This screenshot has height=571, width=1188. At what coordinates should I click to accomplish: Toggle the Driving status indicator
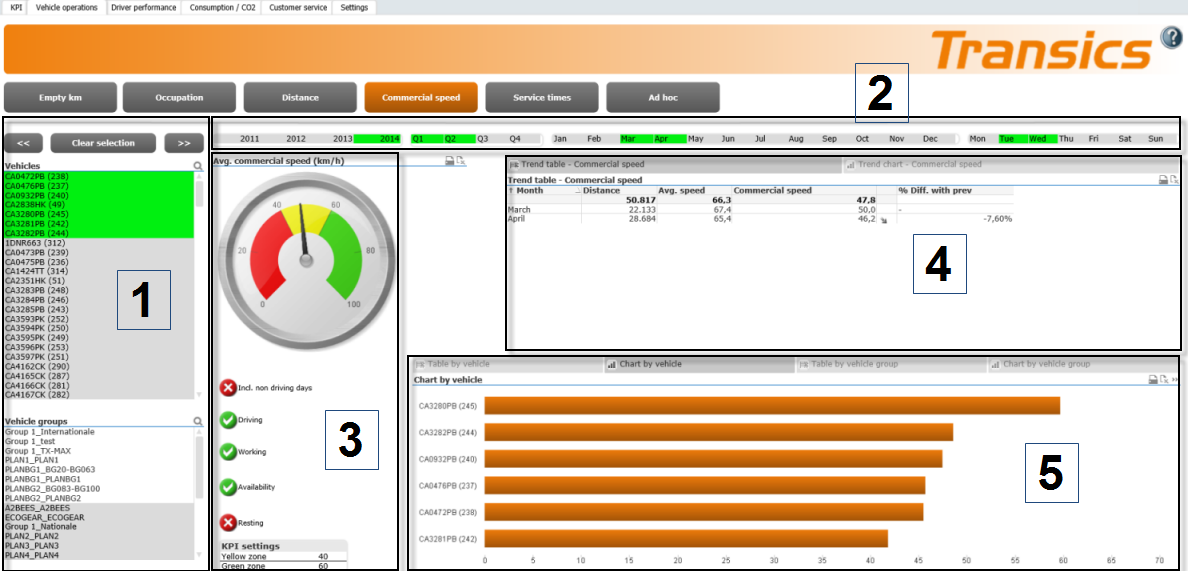coord(228,420)
